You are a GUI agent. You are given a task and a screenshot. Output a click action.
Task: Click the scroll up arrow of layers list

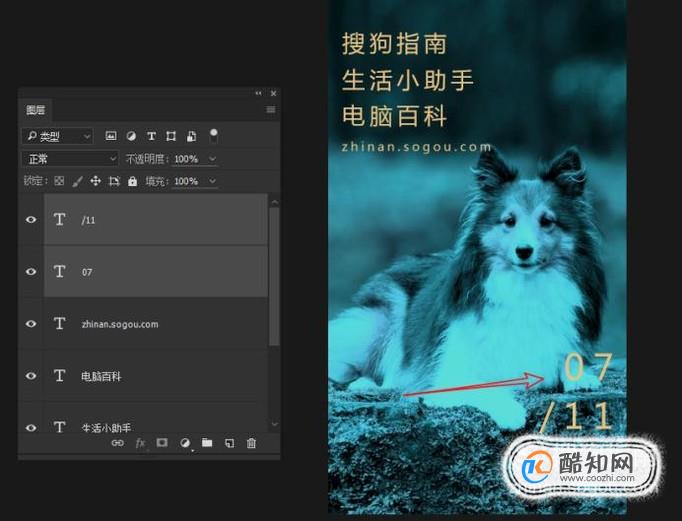[x=274, y=203]
